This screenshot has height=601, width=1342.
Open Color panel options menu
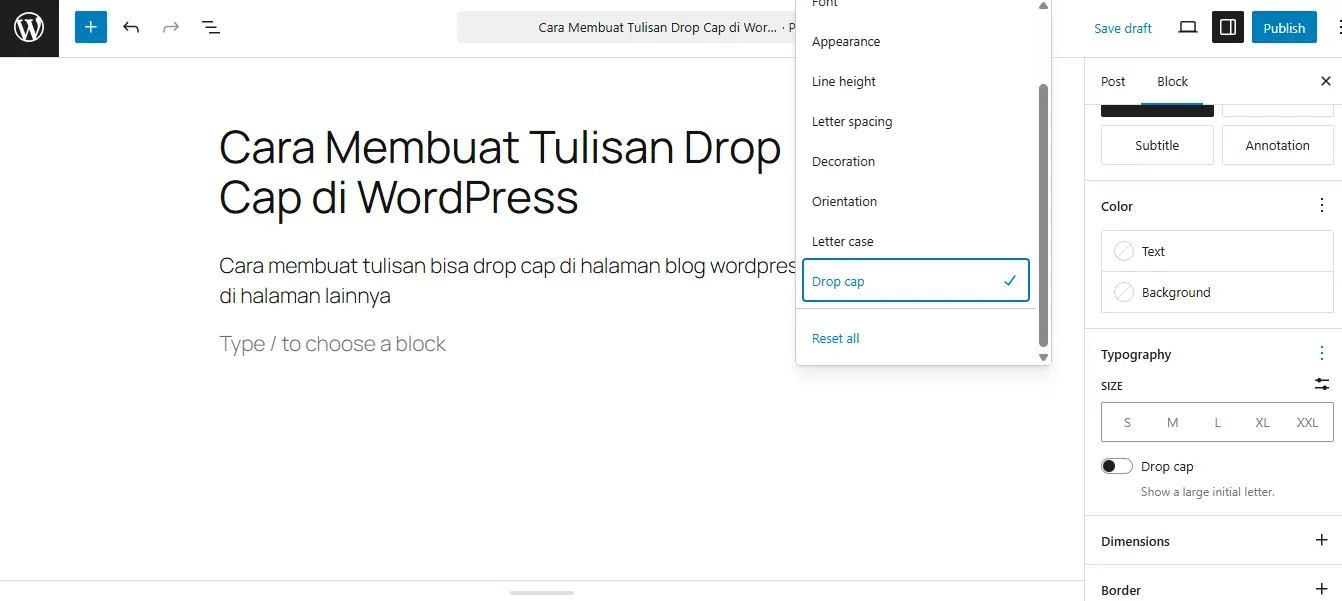click(1322, 206)
